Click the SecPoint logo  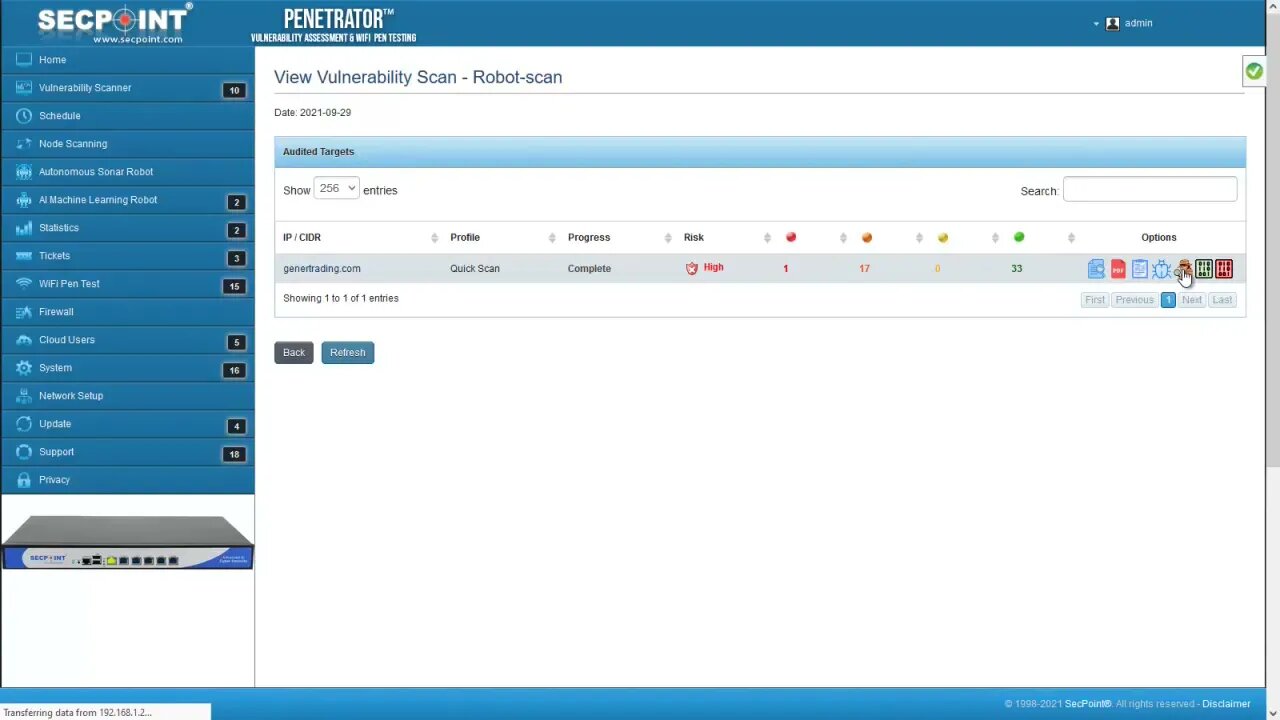113,23
